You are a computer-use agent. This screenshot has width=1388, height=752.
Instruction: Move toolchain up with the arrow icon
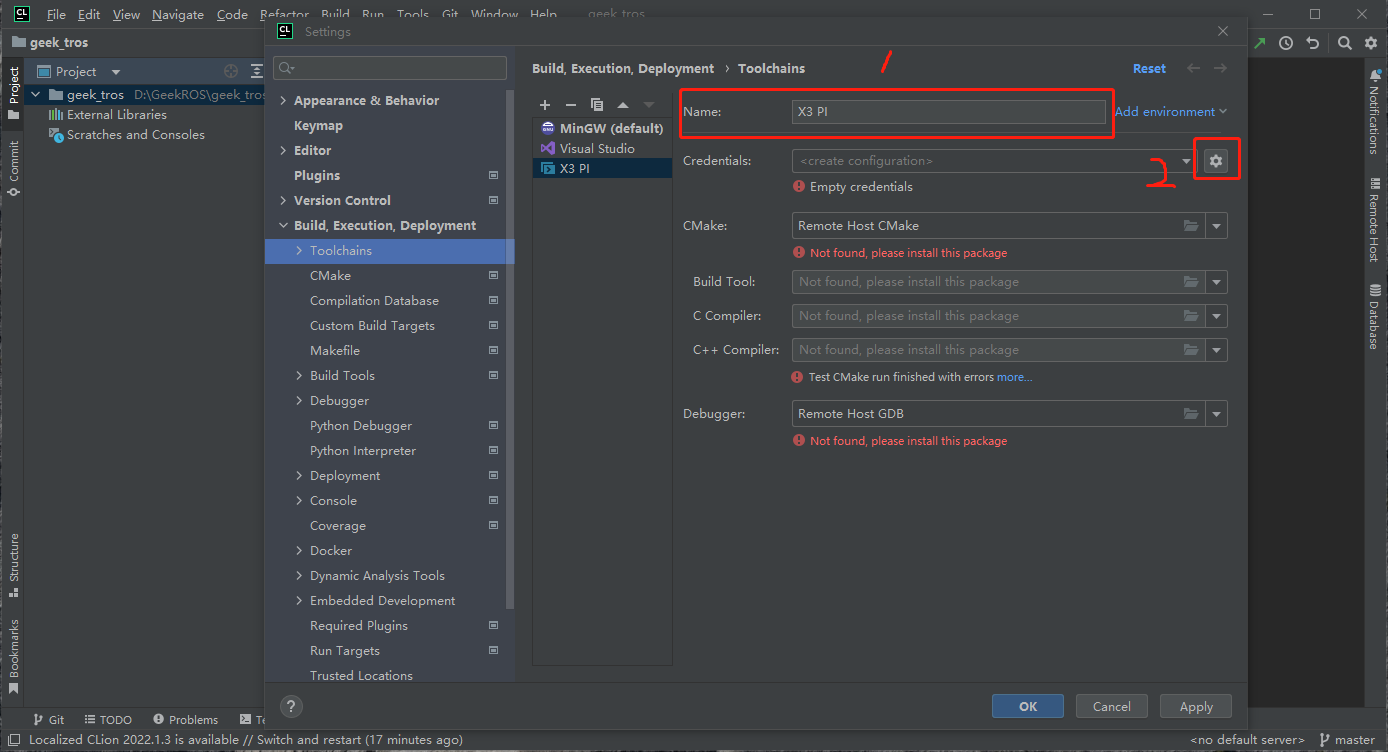tap(623, 105)
